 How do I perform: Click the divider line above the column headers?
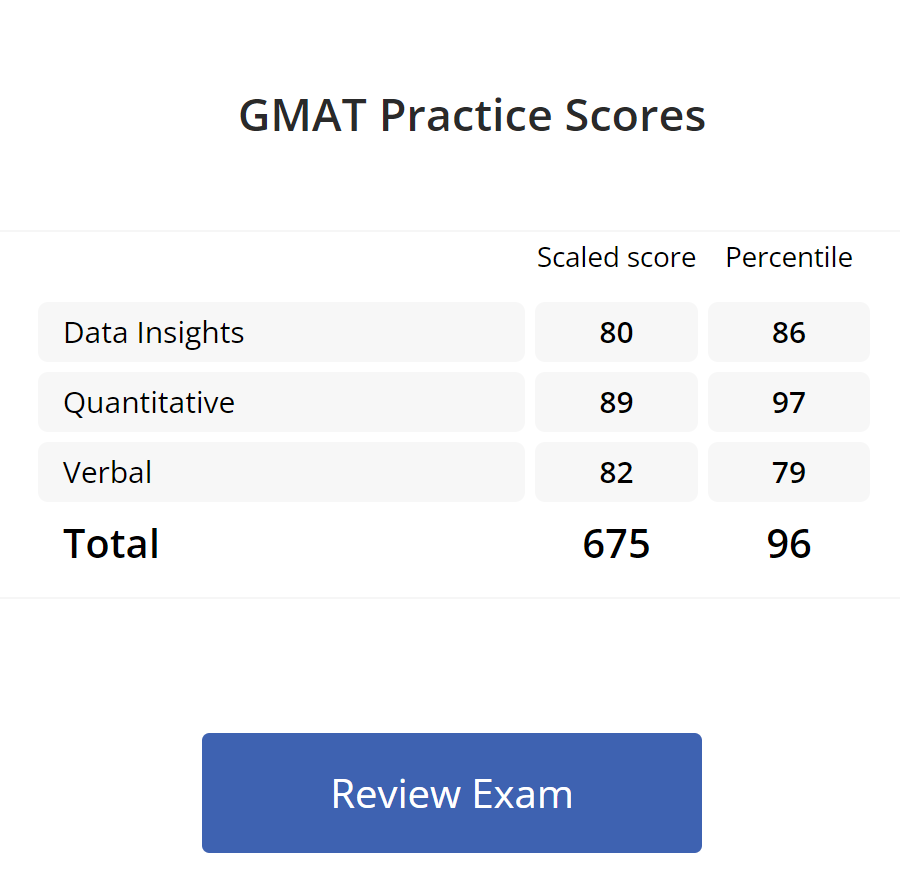pyautogui.click(x=450, y=231)
